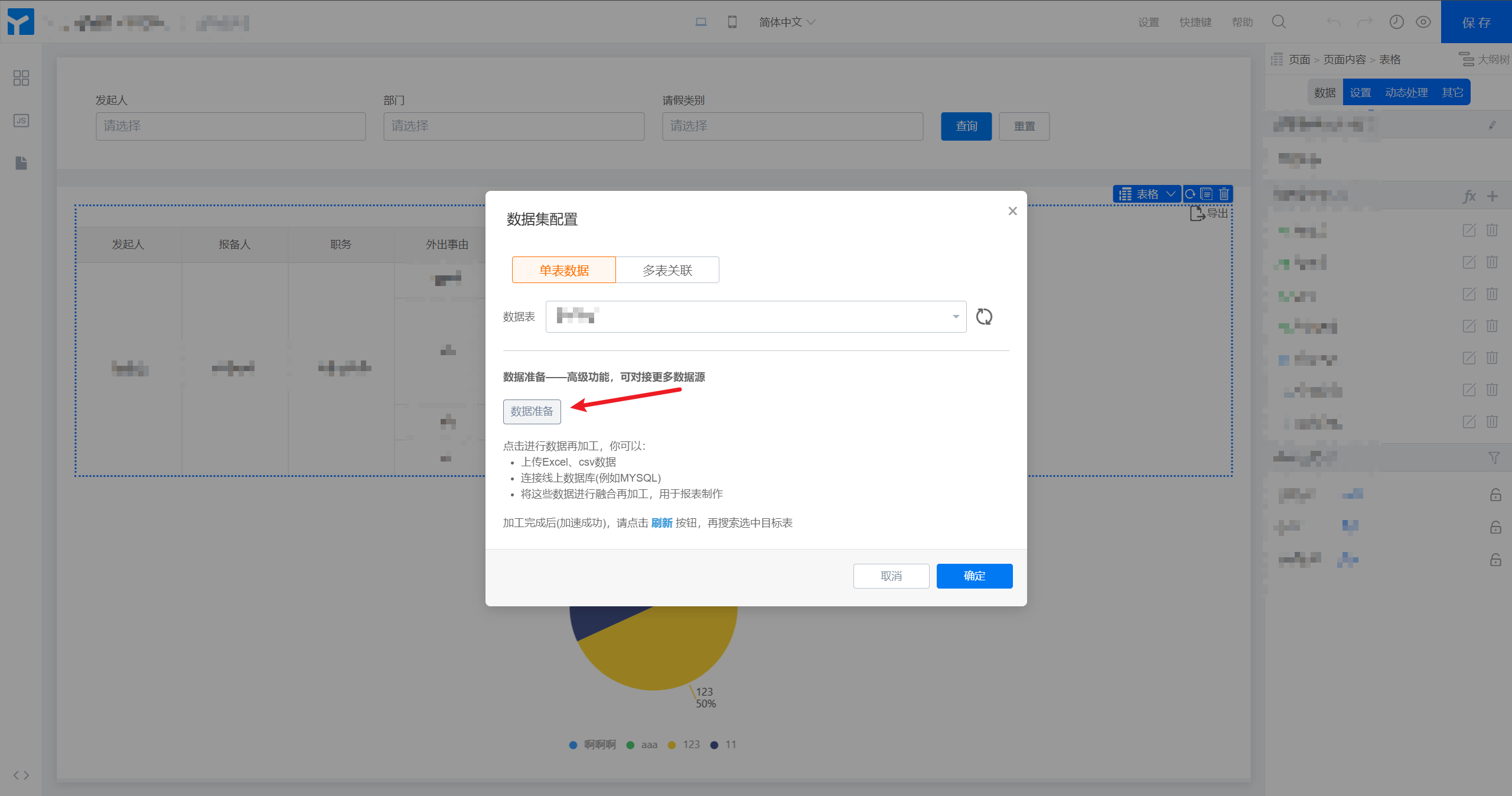Click the 数据准备 button

click(532, 411)
